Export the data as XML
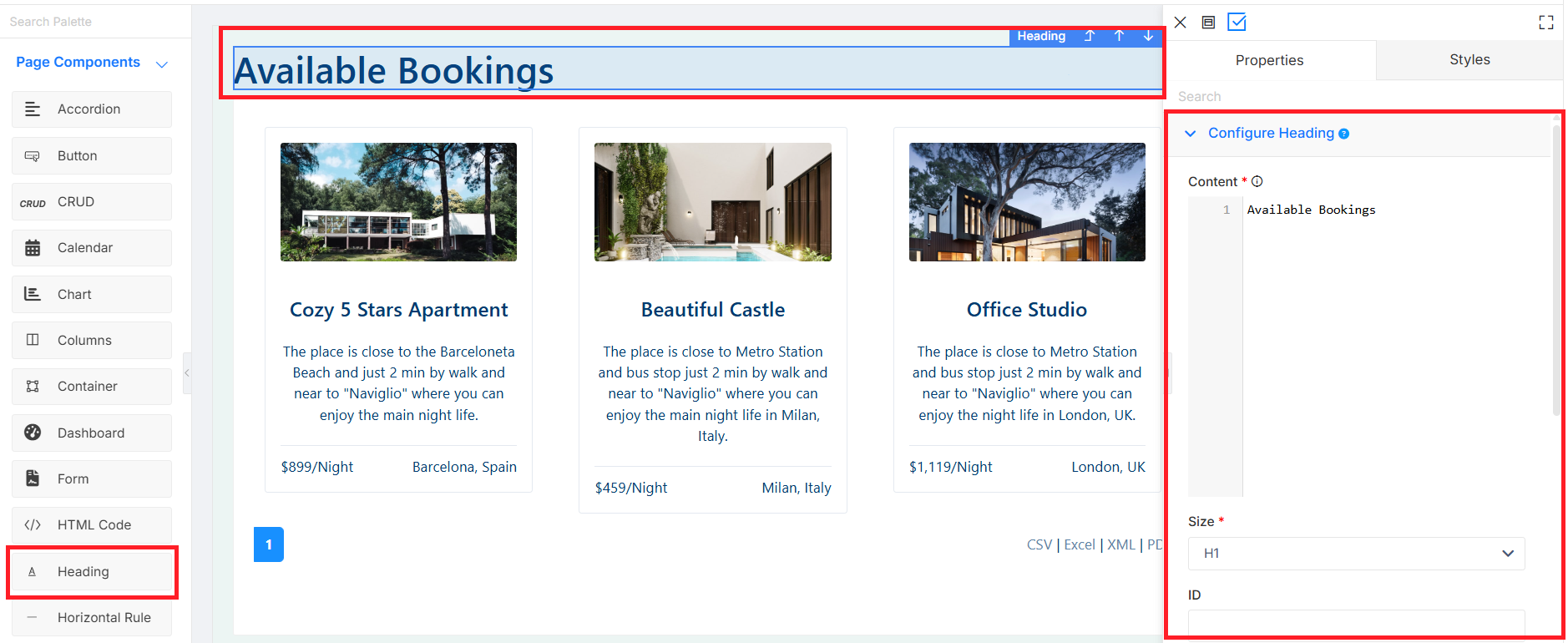 (1121, 544)
